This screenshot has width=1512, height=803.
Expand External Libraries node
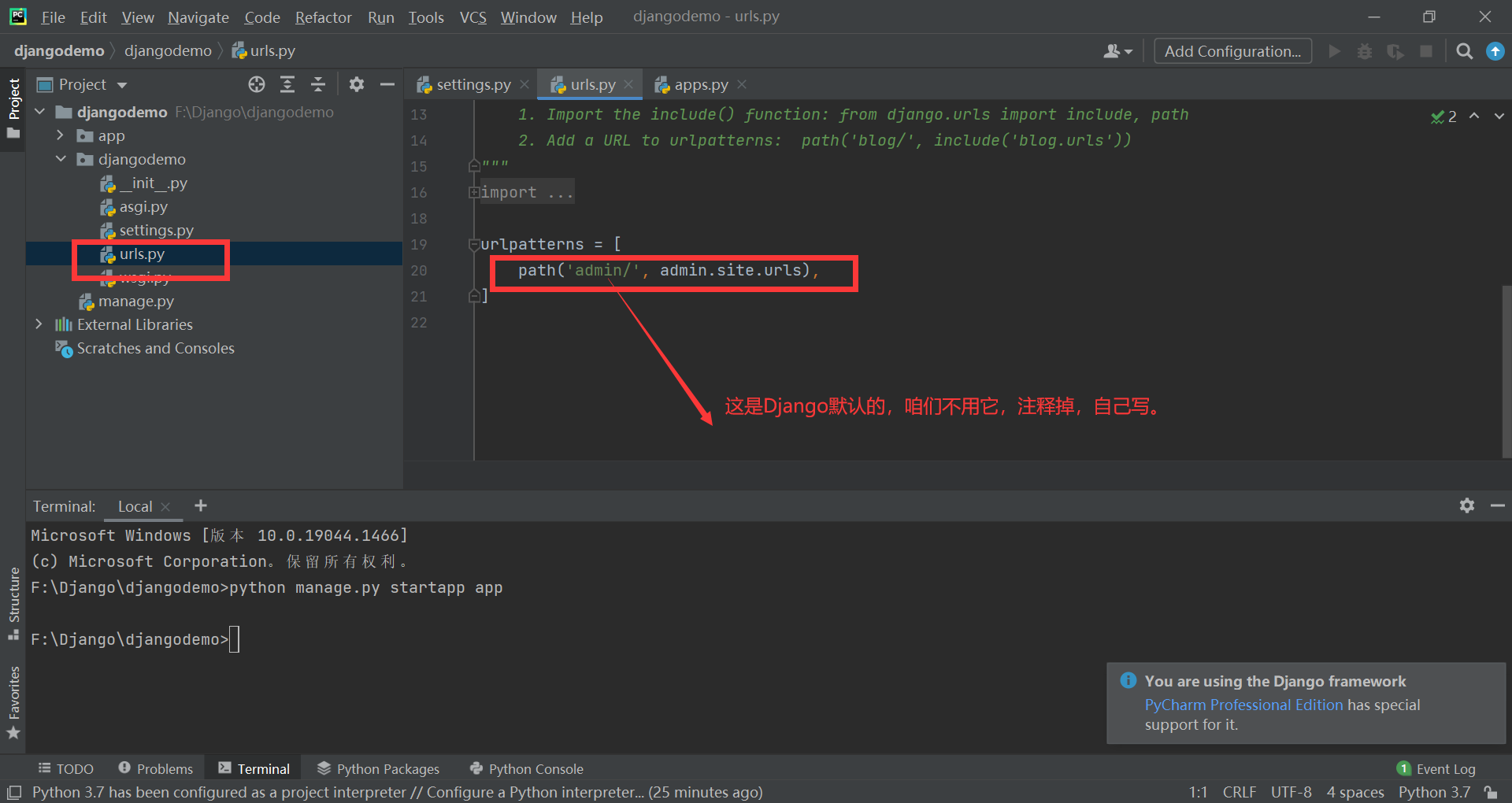click(39, 324)
